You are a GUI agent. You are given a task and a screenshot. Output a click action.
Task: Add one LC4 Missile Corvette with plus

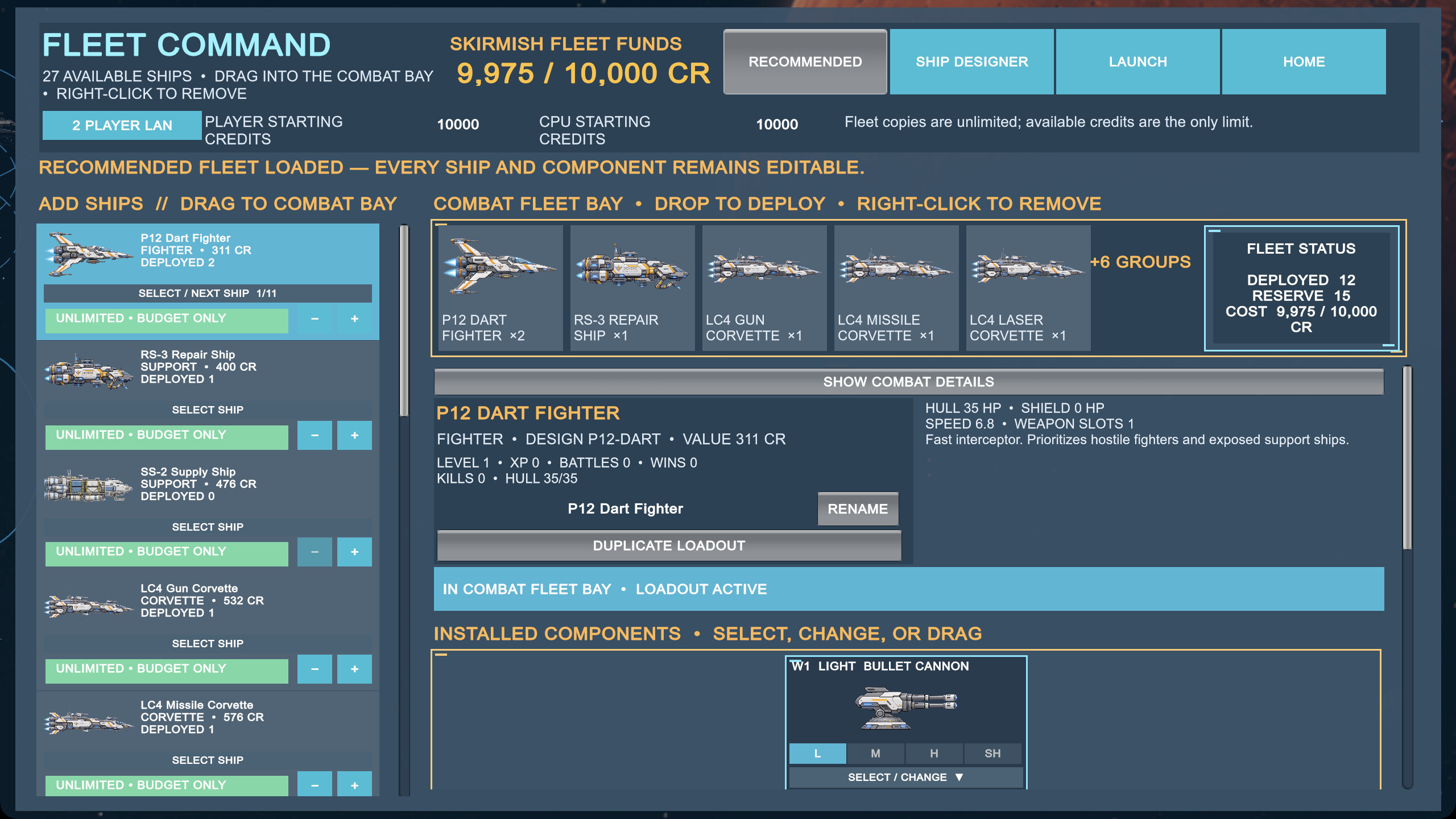point(354,785)
